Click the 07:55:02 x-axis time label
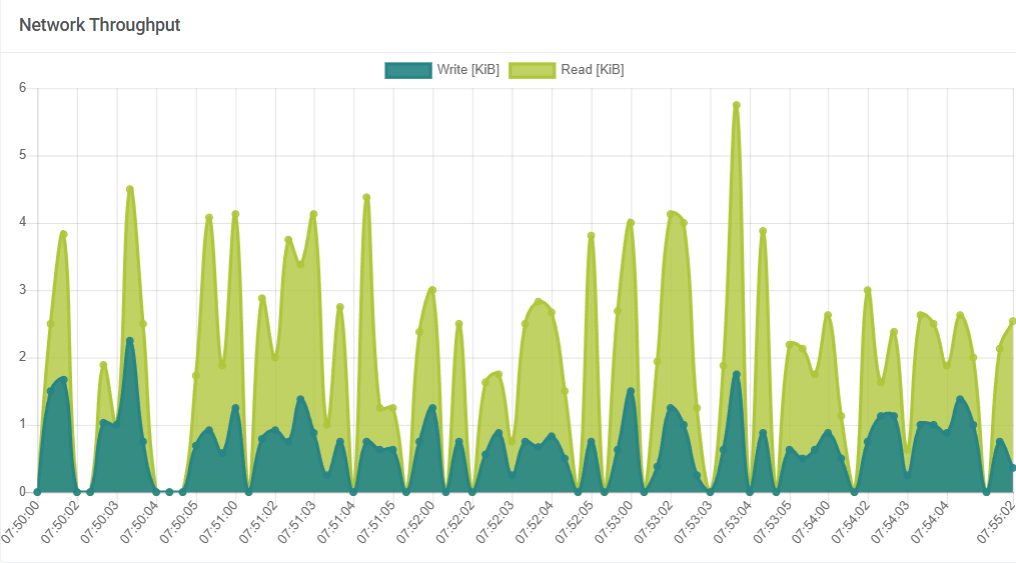Screen dimensions: 1016x563 (998, 524)
